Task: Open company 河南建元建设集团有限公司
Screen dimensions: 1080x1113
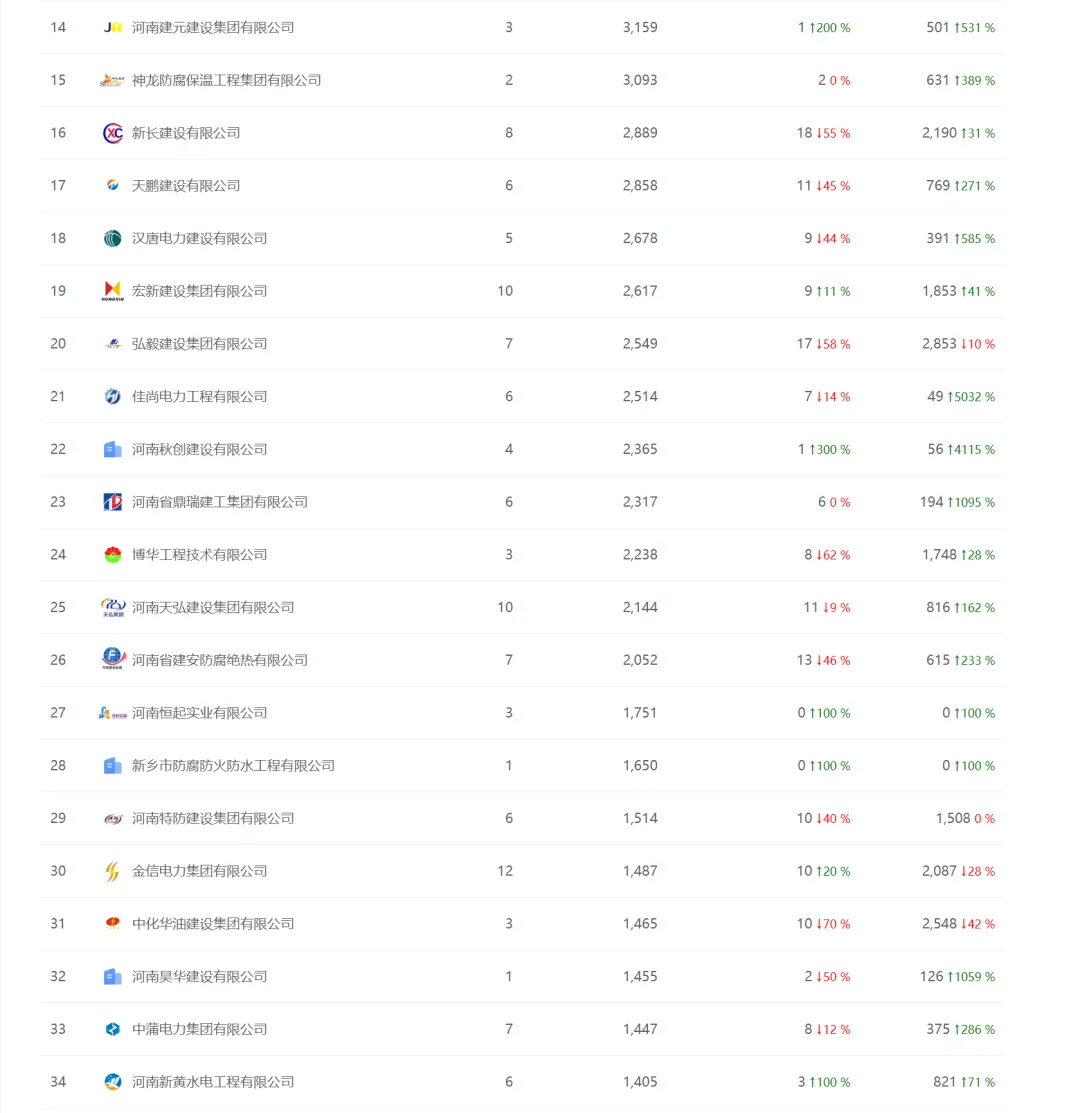Action: pos(213,28)
